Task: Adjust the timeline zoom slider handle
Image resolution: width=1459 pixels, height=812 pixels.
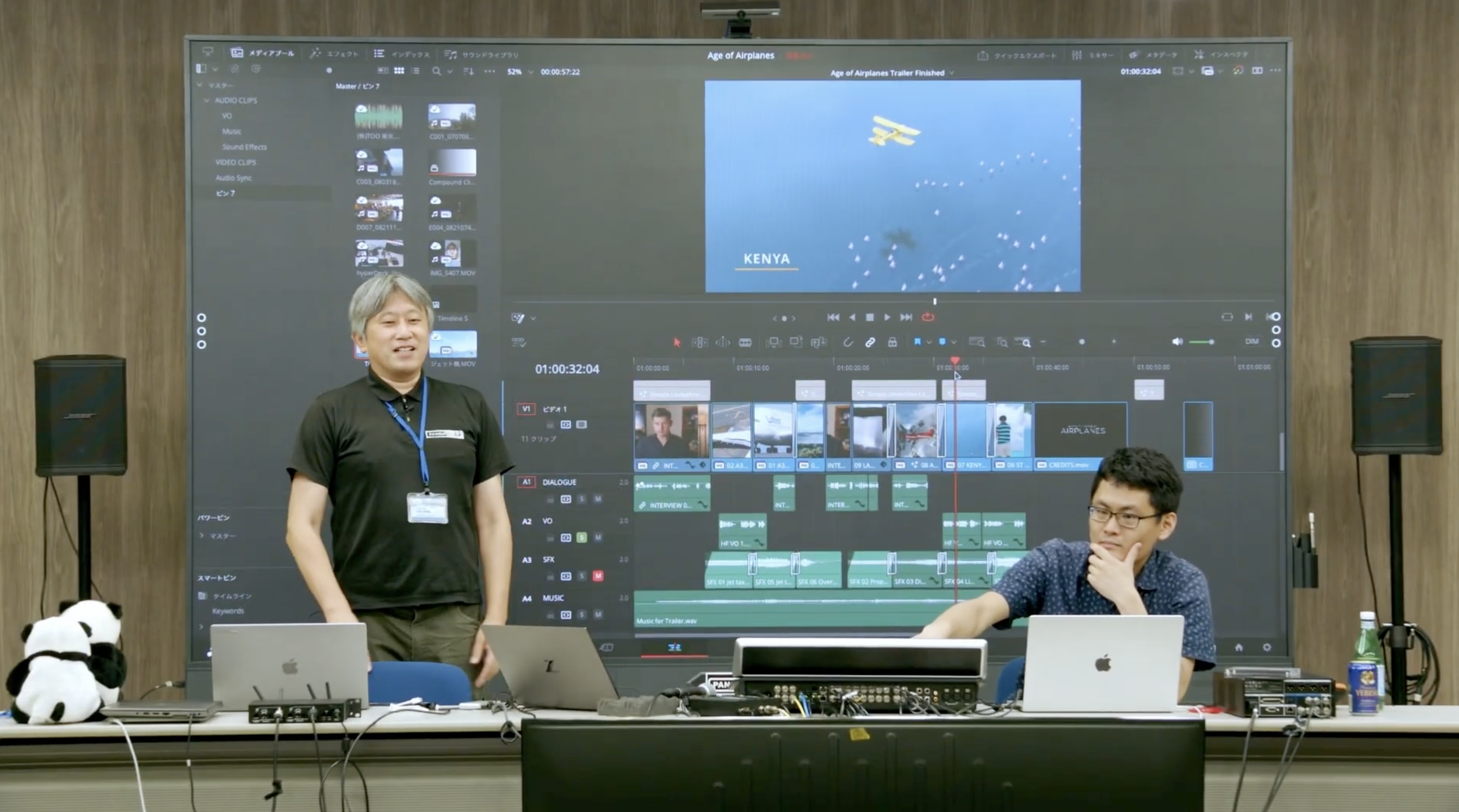Action: tap(1082, 342)
